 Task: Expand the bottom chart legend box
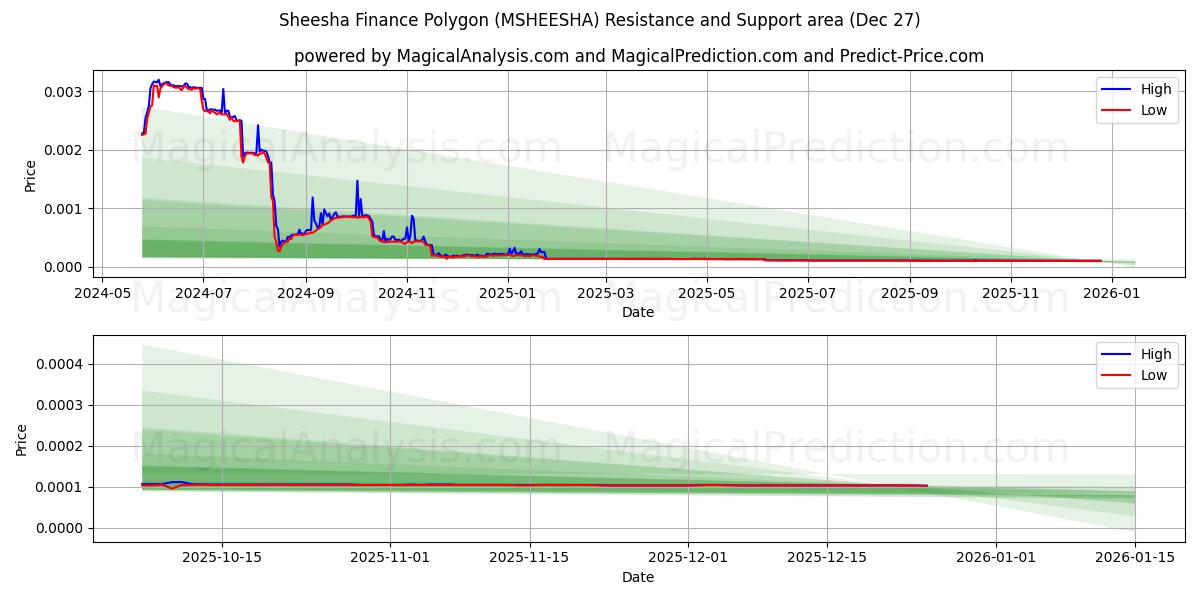tap(1136, 364)
